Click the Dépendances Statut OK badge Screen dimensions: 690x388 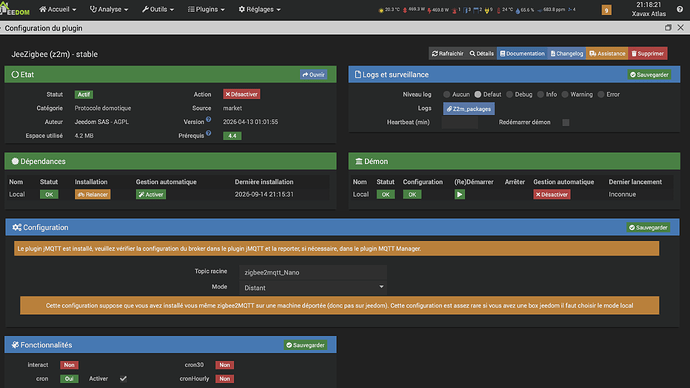coord(49,194)
